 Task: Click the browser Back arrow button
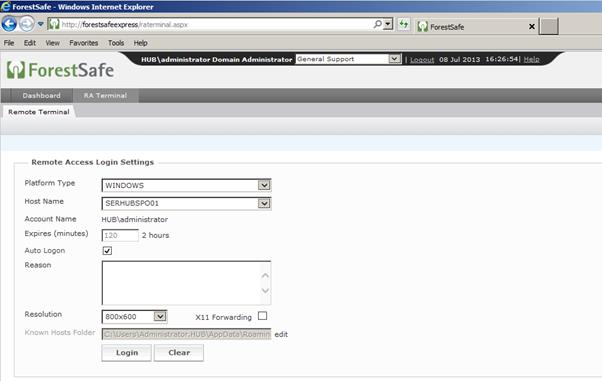(9, 24)
